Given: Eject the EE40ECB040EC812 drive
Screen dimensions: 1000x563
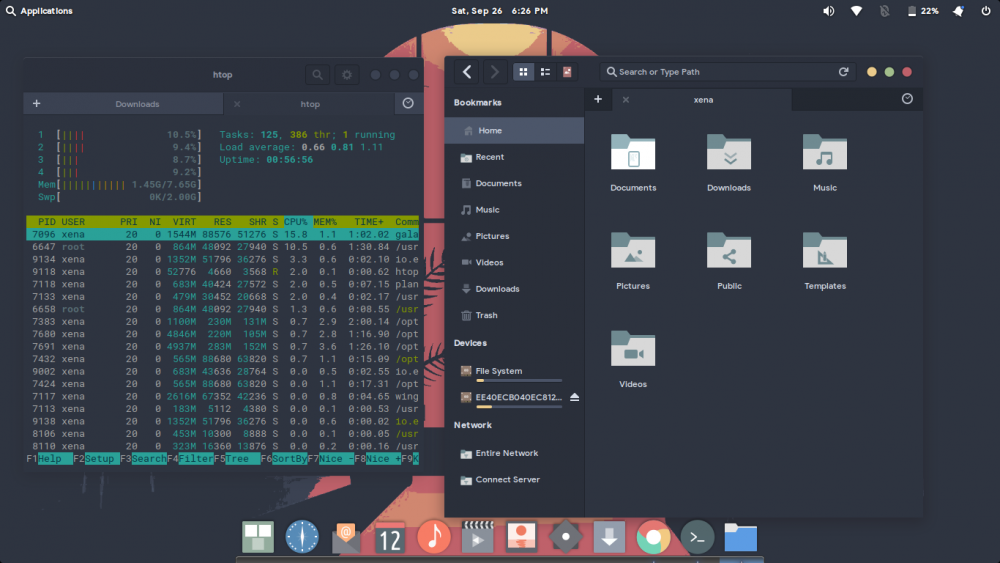Looking at the screenshot, I should [x=574, y=397].
